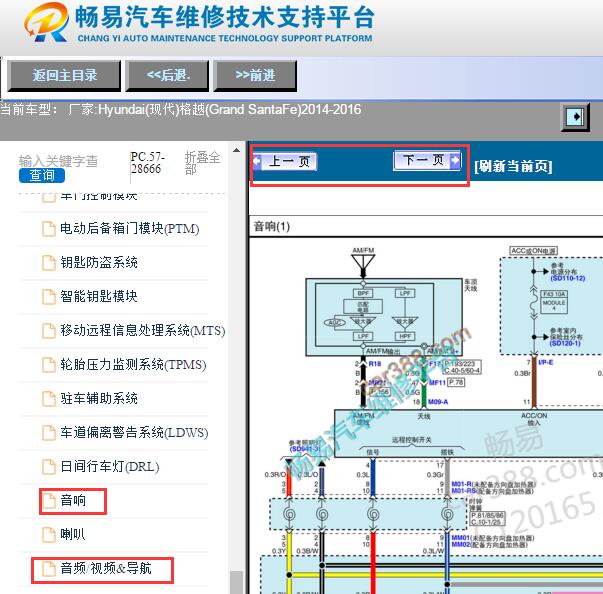This screenshot has width=603, height=594.
Task: Click the MF11 connector label
Action: (x=437, y=383)
